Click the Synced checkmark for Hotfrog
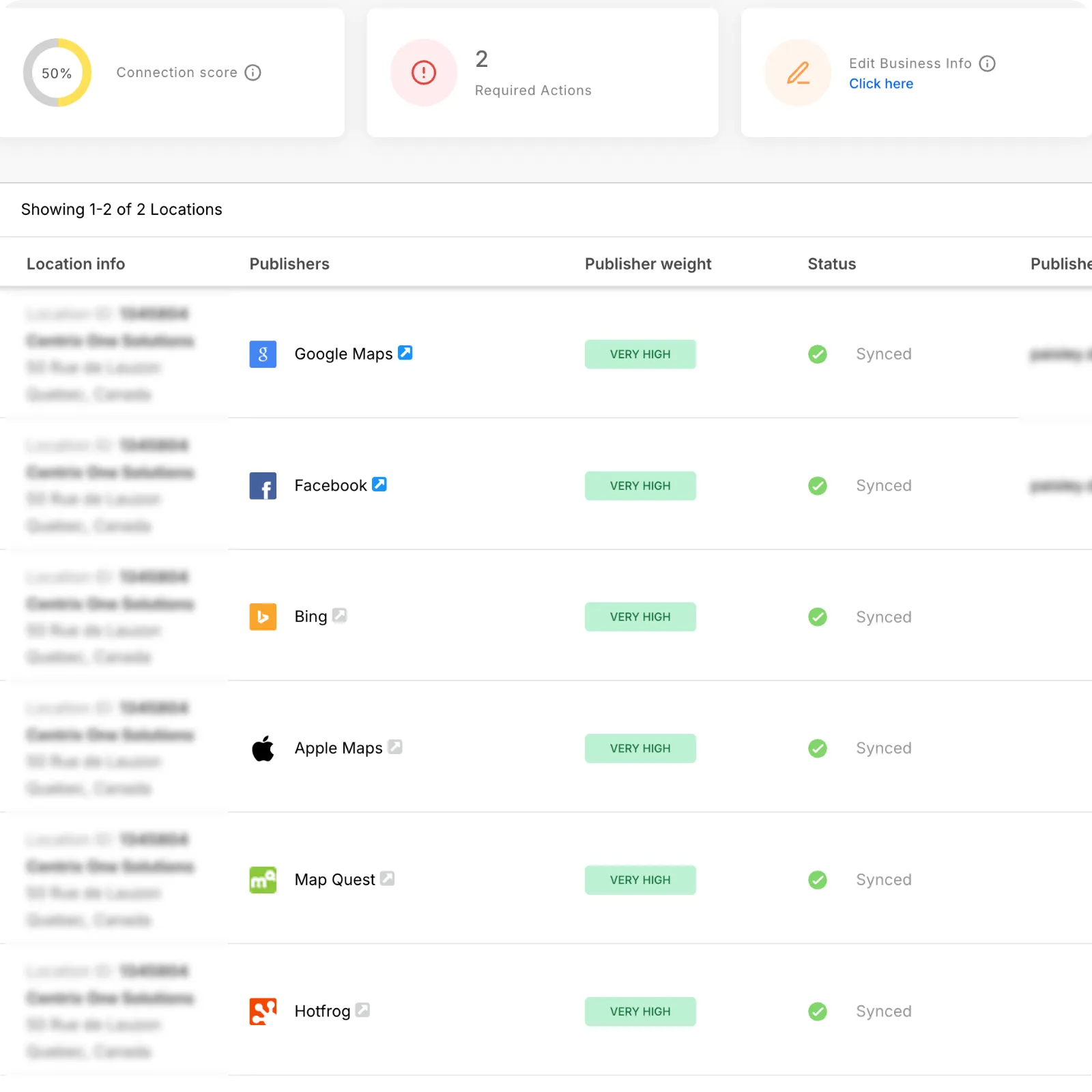The image size is (1092, 1092). (817, 1011)
